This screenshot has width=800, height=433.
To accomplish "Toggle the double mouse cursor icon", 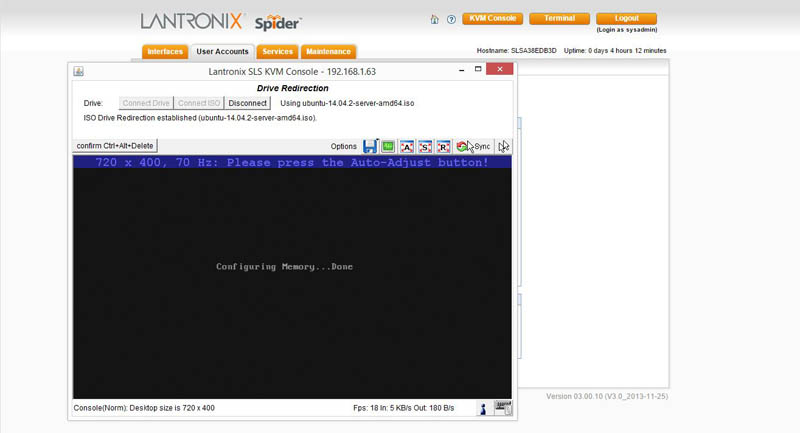I will pyautogui.click(x=504, y=146).
